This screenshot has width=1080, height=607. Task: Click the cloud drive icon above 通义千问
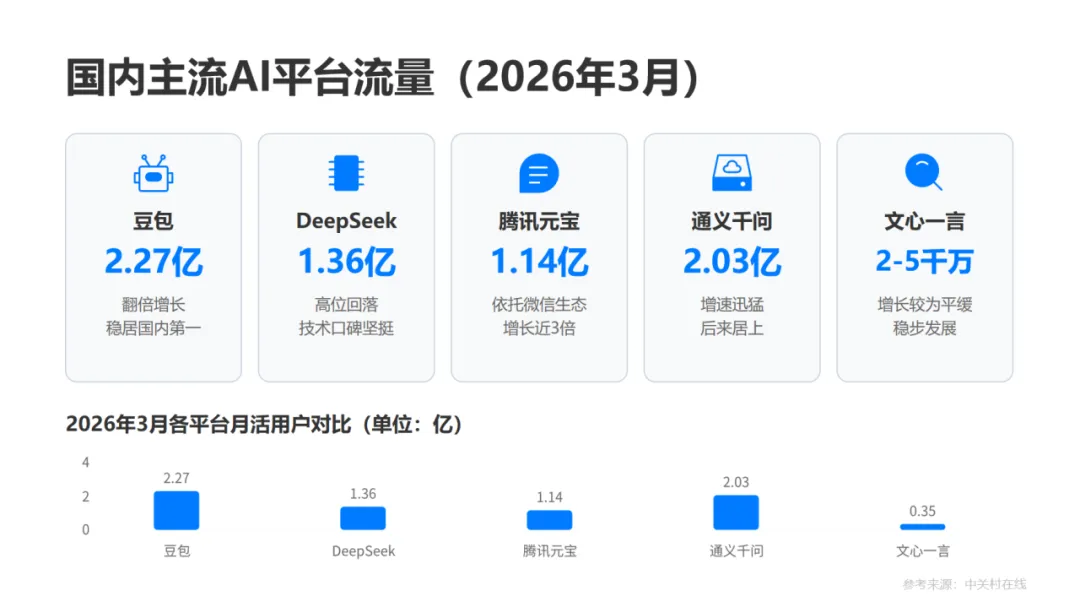coord(731,173)
